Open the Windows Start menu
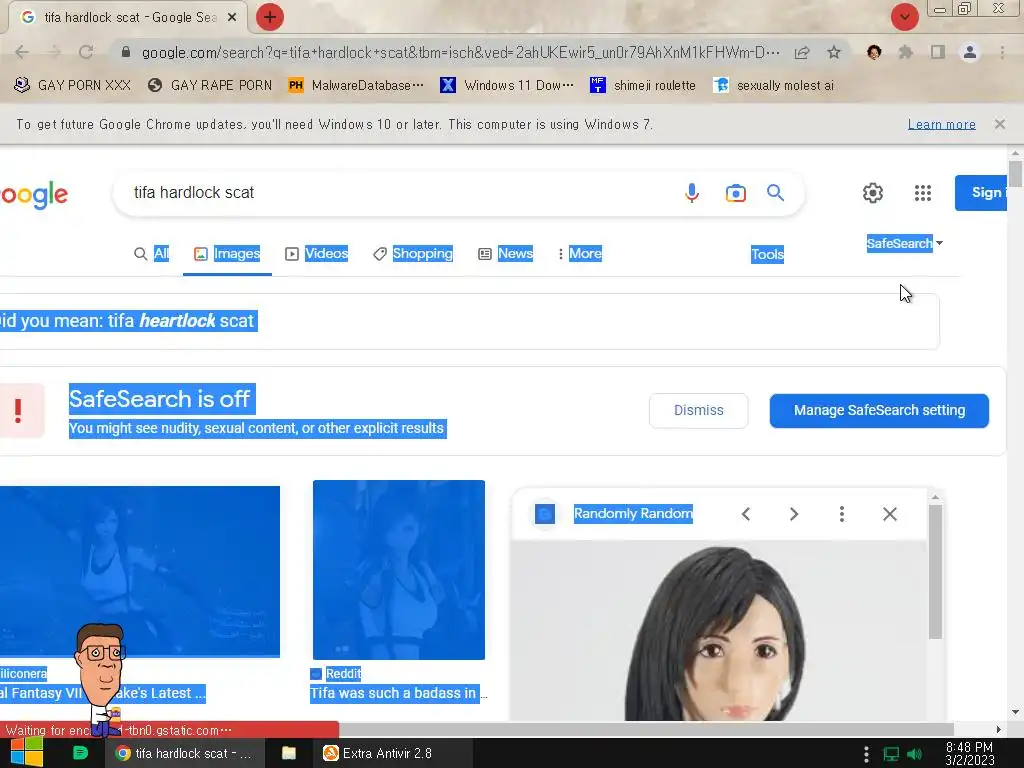The image size is (1024, 768). tap(26, 753)
